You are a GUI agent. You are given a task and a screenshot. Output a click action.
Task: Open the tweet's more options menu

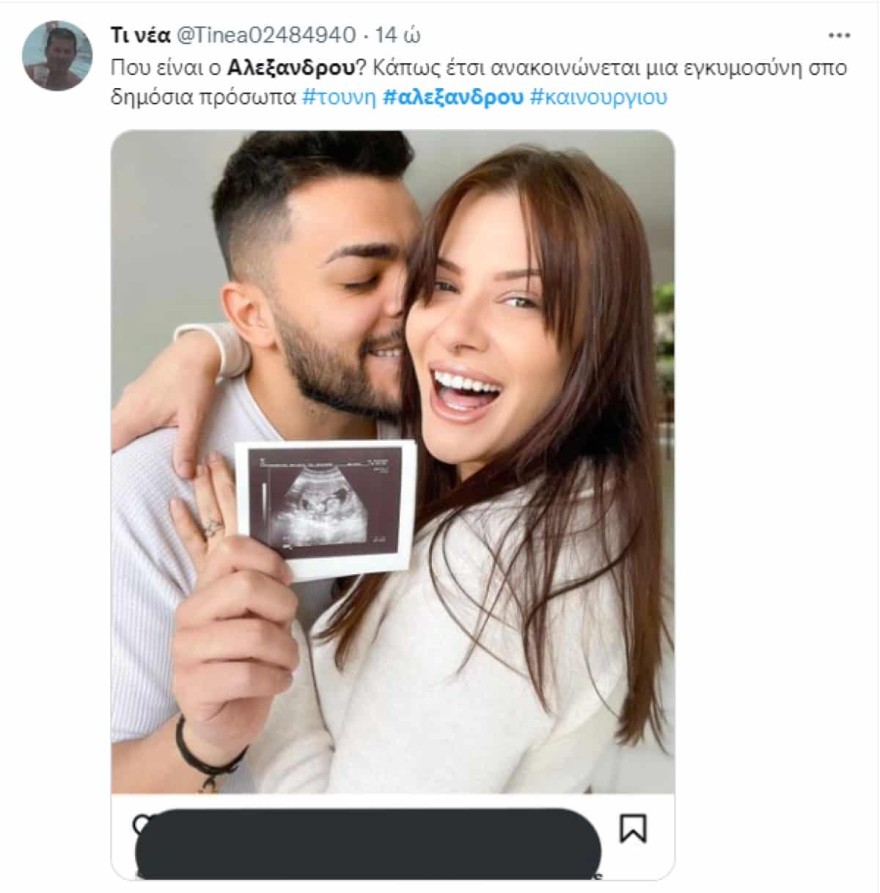pos(839,35)
